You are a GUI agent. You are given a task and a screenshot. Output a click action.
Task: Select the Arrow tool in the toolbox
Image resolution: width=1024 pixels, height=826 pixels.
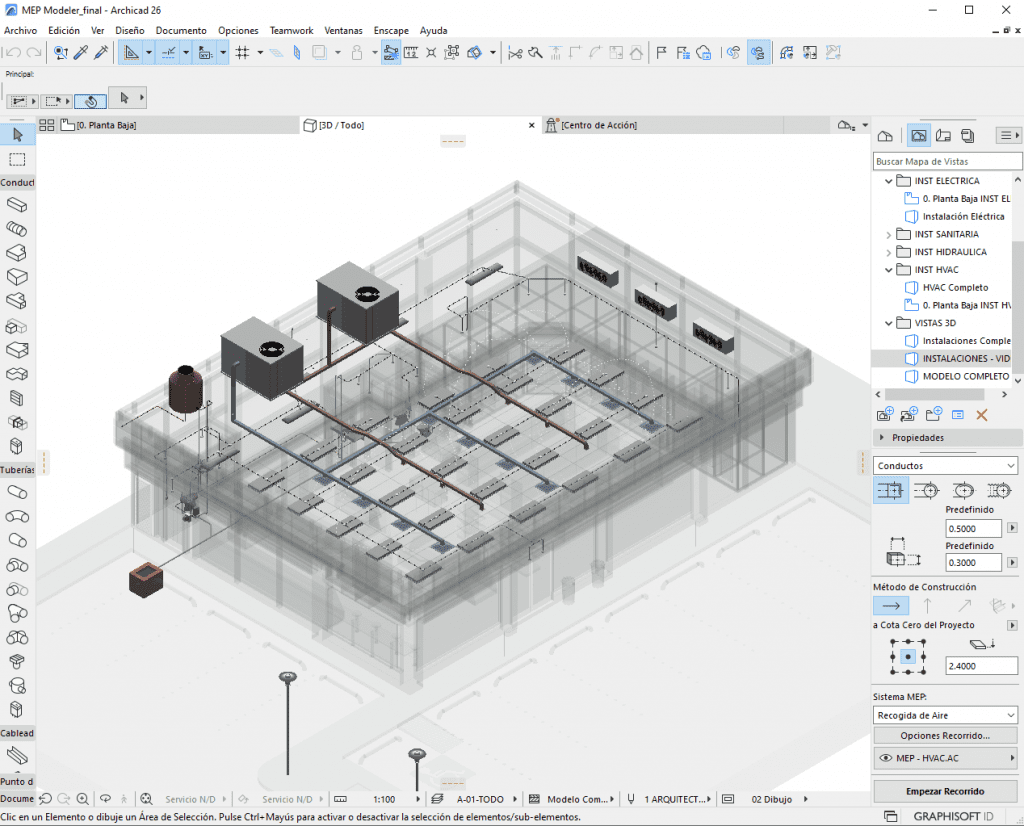[17, 135]
